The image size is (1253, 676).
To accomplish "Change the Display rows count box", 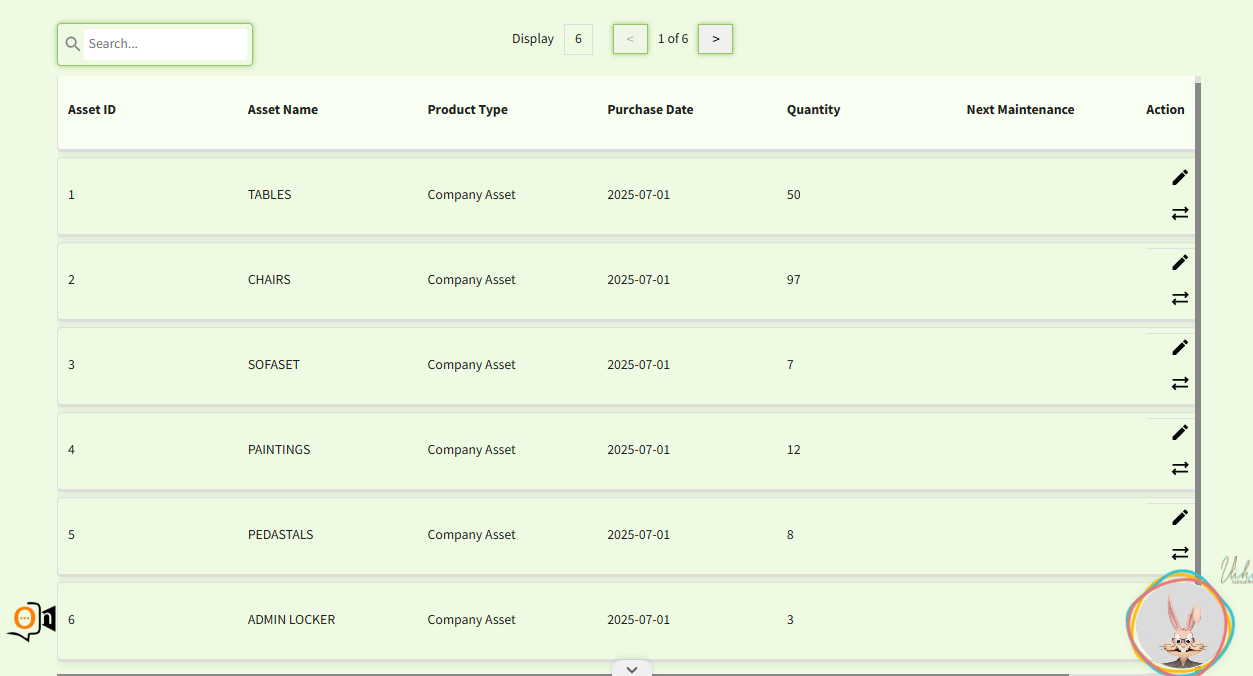I will click(x=578, y=39).
